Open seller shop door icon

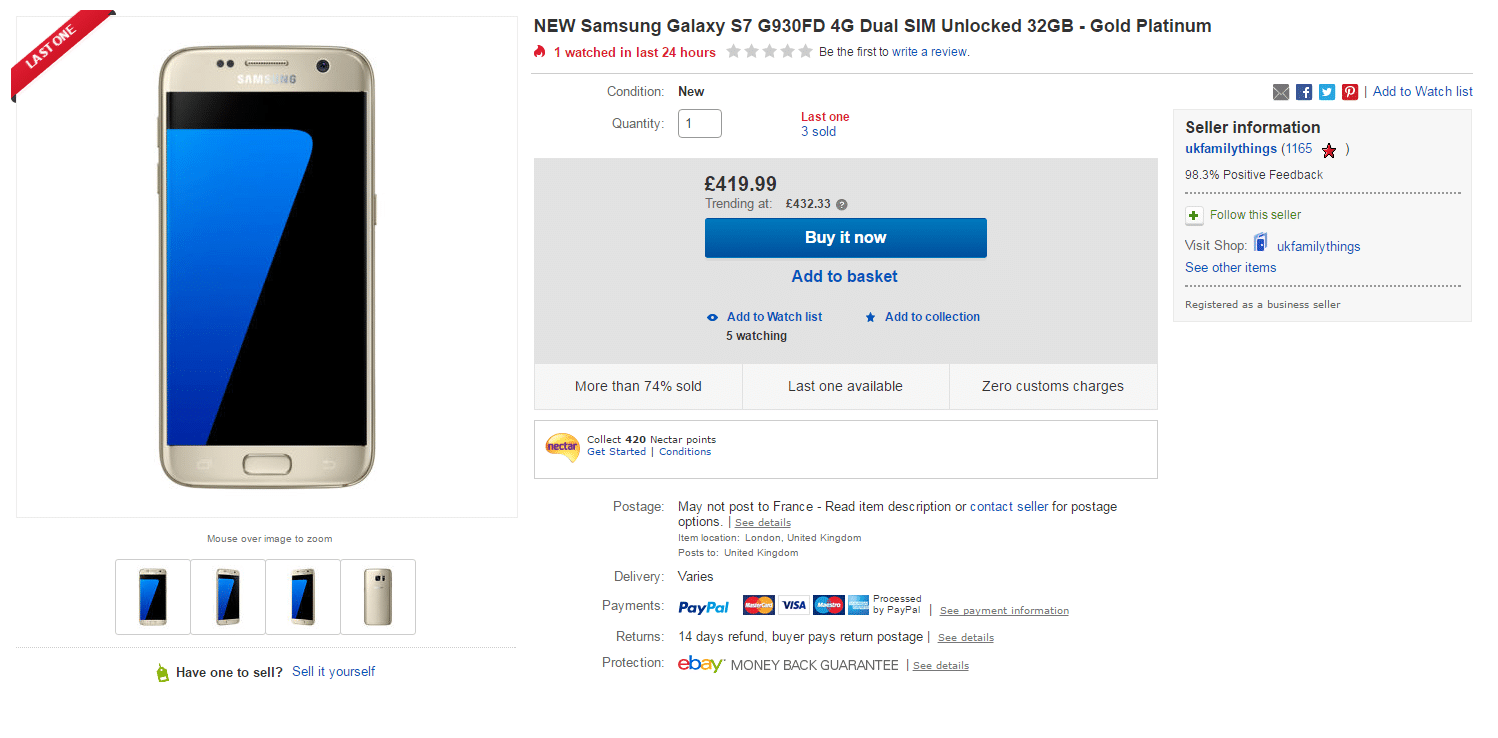click(x=1261, y=242)
